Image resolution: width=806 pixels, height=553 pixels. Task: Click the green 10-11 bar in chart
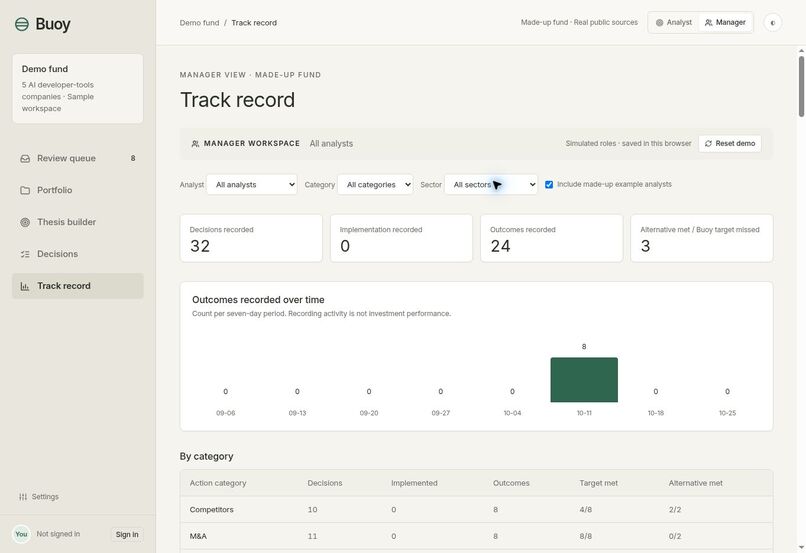[x=584, y=380]
